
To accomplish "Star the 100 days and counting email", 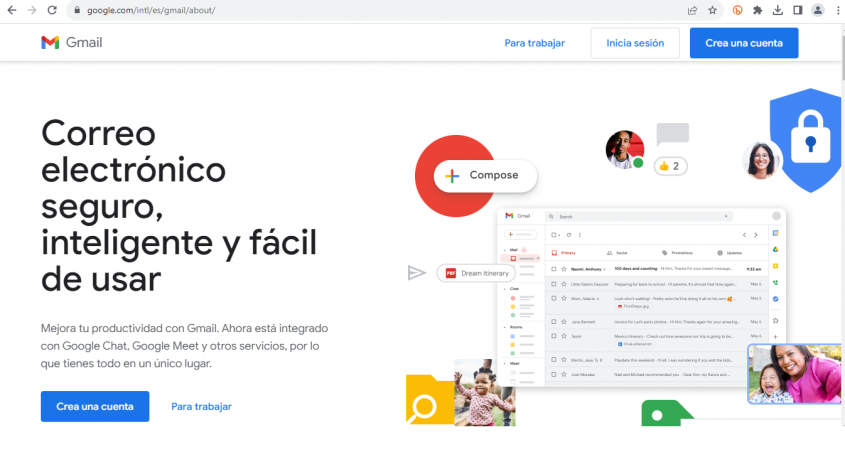I will click(x=564, y=268).
